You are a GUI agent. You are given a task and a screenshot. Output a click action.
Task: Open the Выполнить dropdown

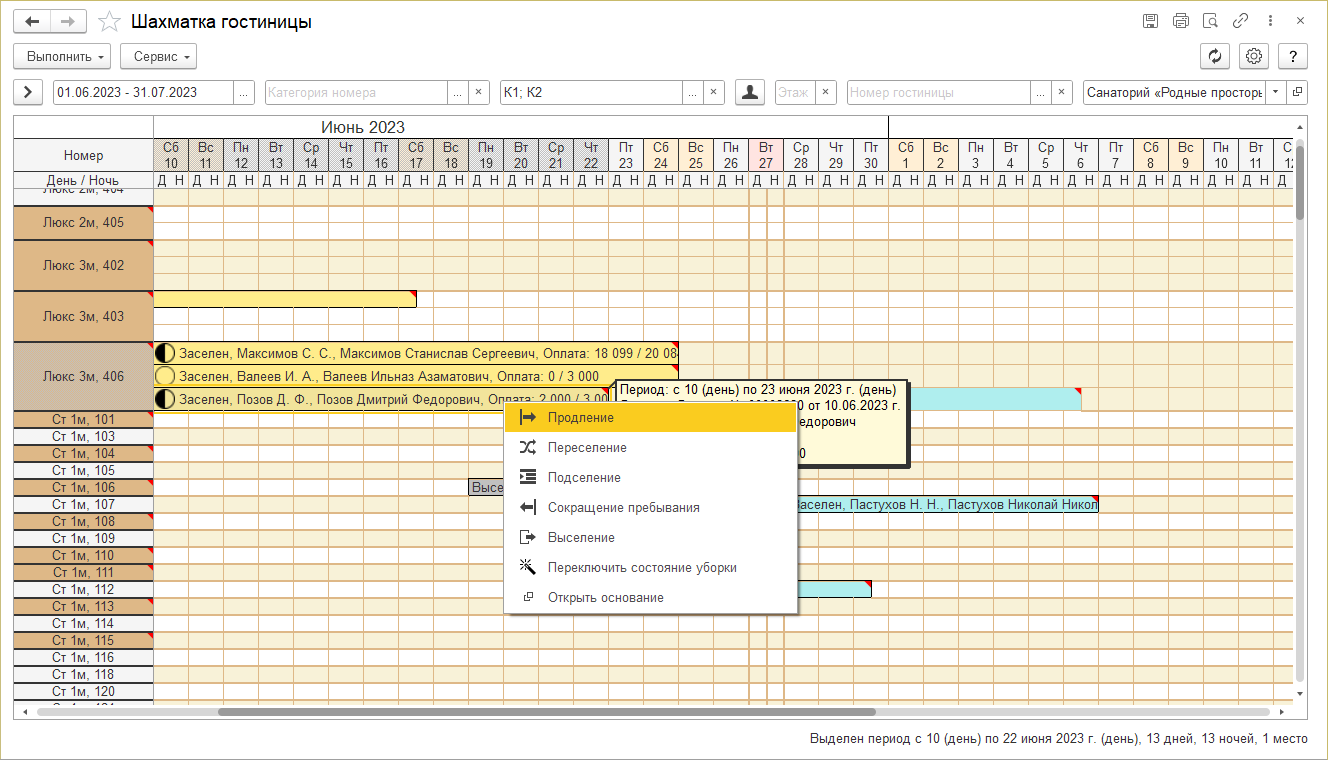61,56
